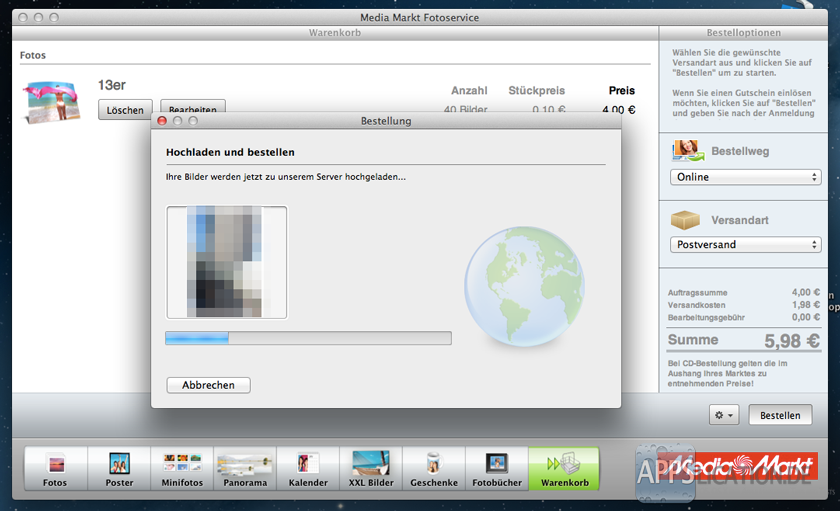Click the globe upload graphic in dialog
840x511 pixels.
click(x=524, y=287)
